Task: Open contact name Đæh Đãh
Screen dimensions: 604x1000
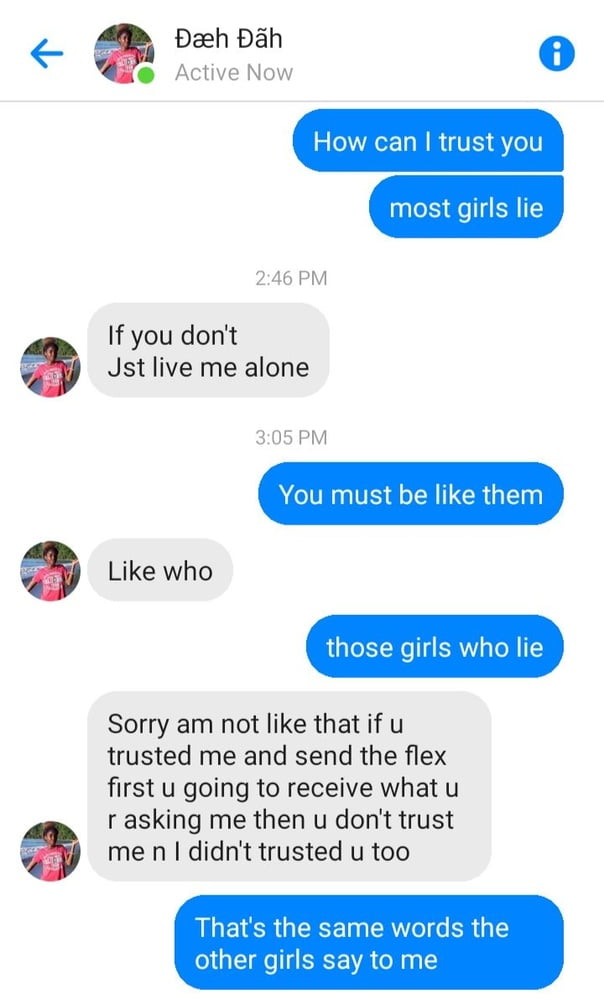Action: pyautogui.click(x=228, y=39)
